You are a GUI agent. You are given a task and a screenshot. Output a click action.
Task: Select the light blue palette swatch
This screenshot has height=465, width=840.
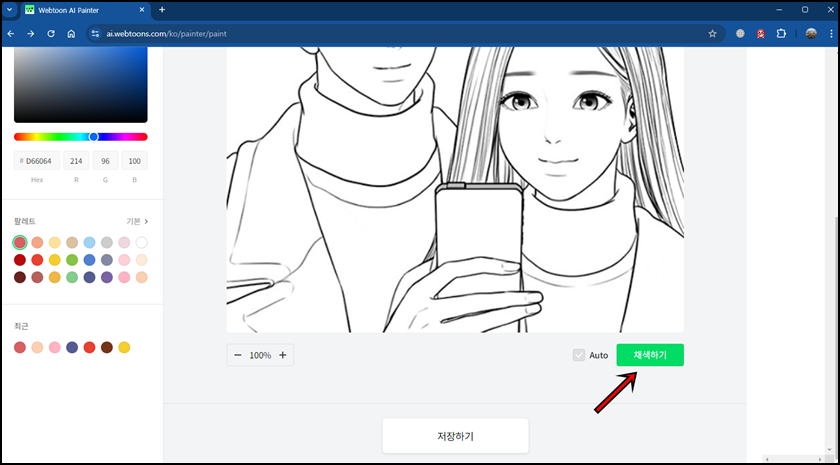89,243
